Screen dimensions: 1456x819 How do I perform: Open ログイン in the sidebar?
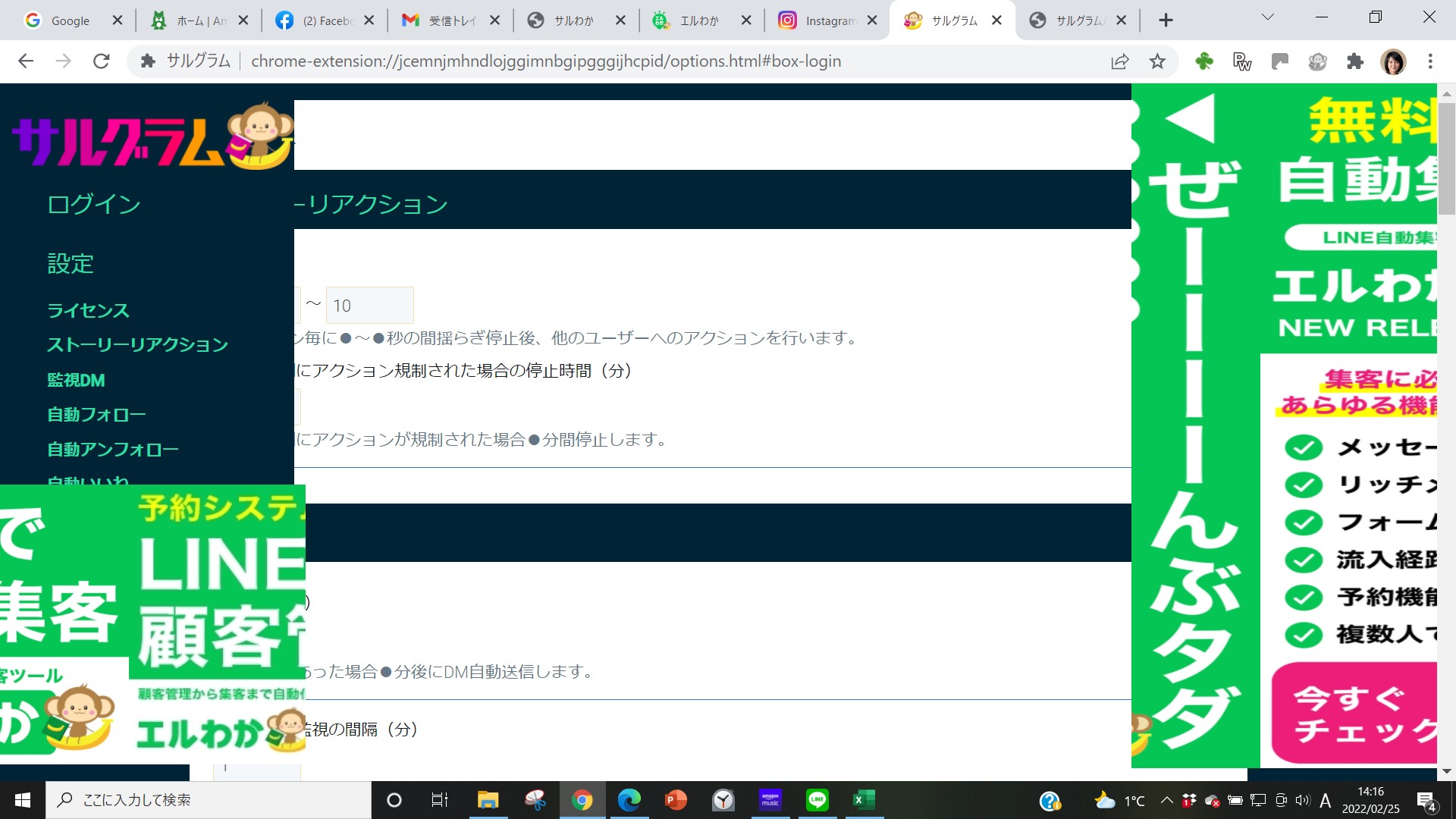(94, 204)
